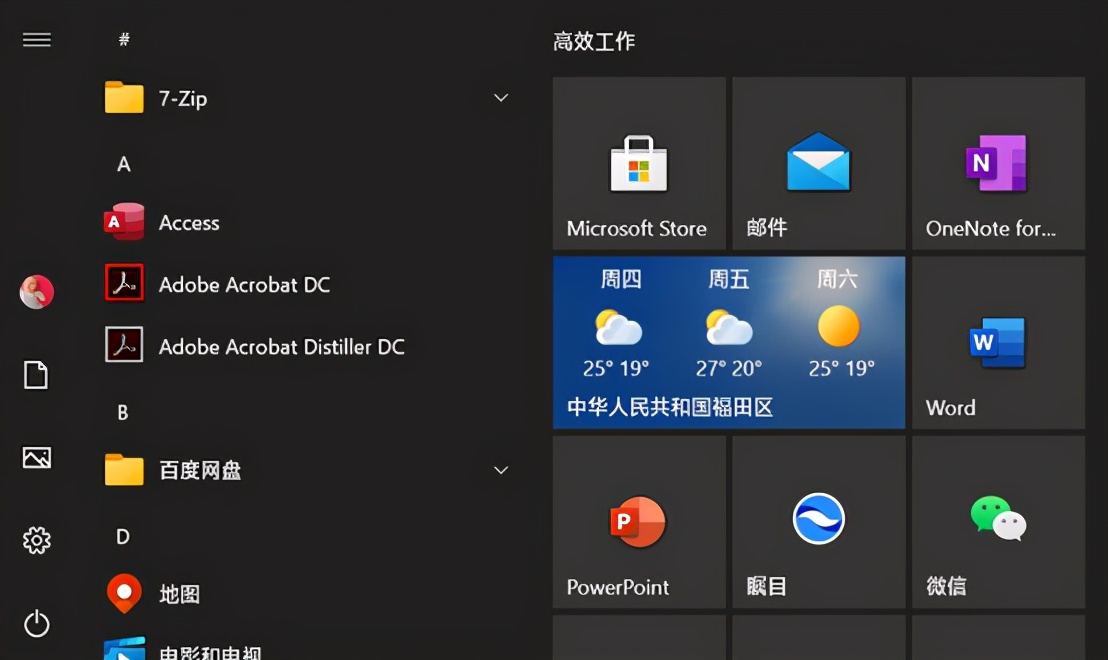1108x660 pixels.
Task: Expand the 7-Zip folder
Action: point(500,97)
